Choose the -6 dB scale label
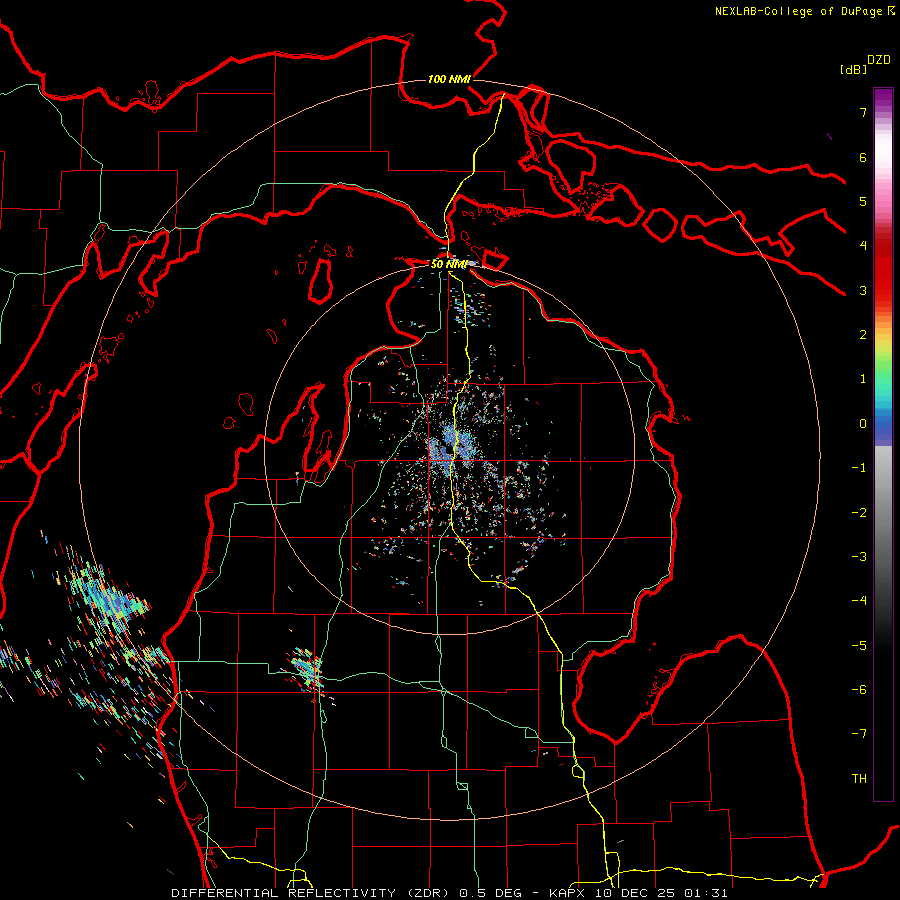 pos(859,690)
